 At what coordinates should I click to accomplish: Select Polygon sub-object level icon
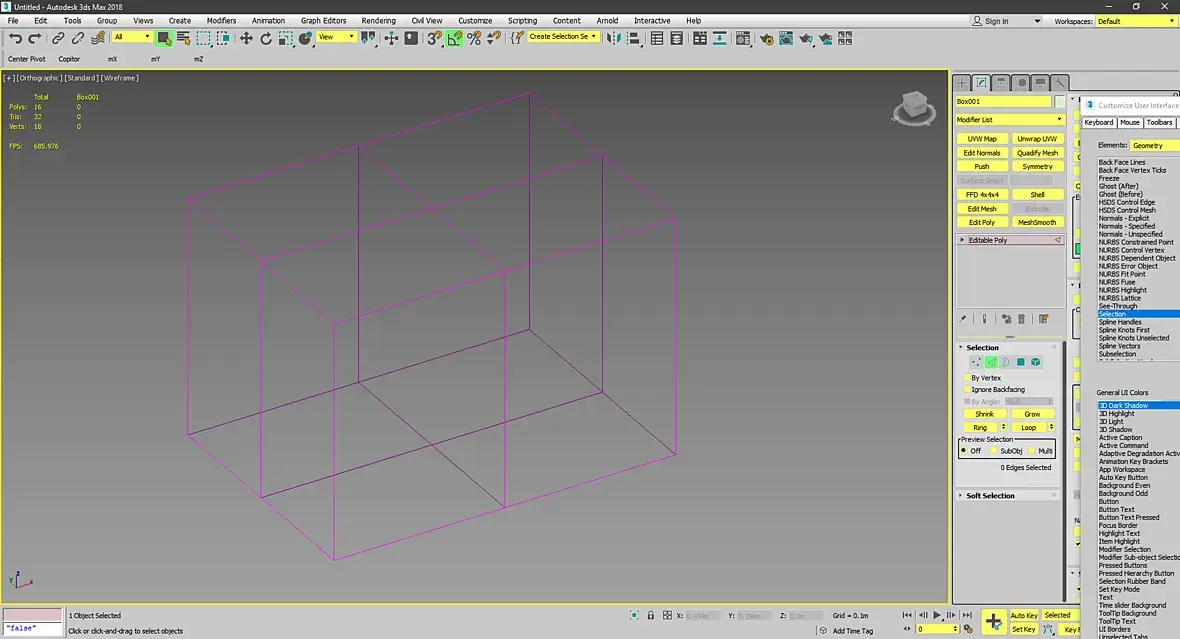point(1021,362)
